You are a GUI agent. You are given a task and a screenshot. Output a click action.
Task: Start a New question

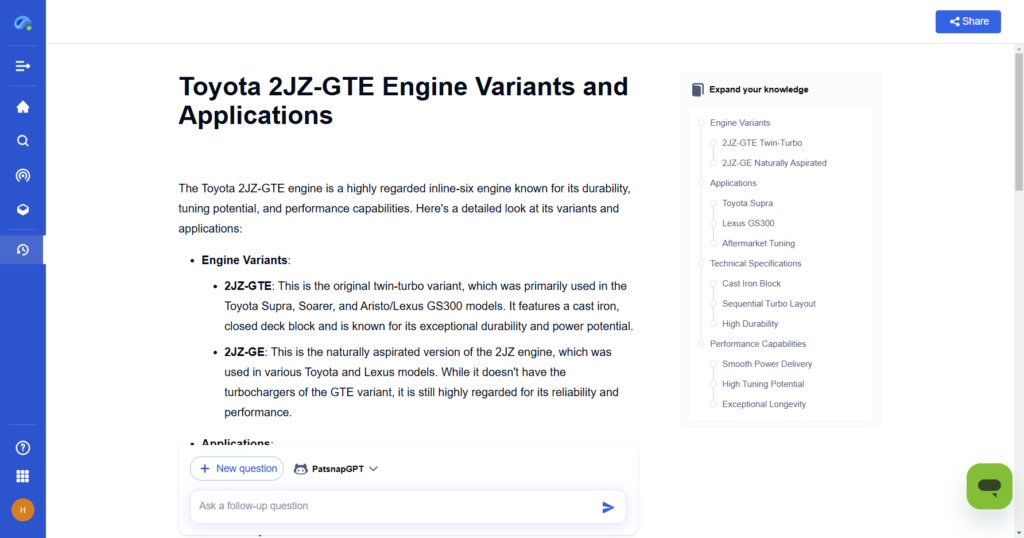[237, 468]
